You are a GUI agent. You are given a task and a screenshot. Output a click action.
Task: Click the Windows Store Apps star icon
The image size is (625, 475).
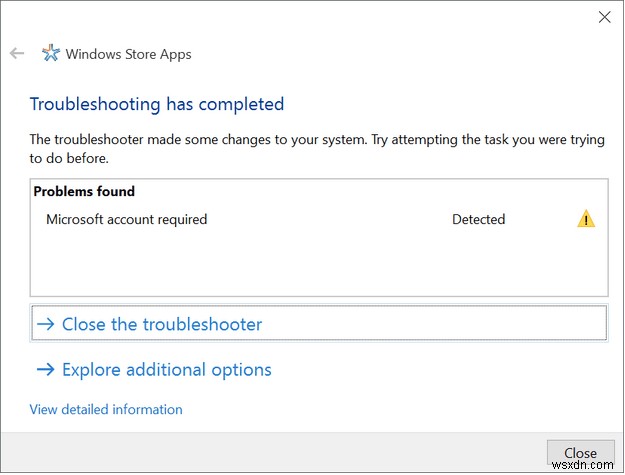pyautogui.click(x=51, y=53)
